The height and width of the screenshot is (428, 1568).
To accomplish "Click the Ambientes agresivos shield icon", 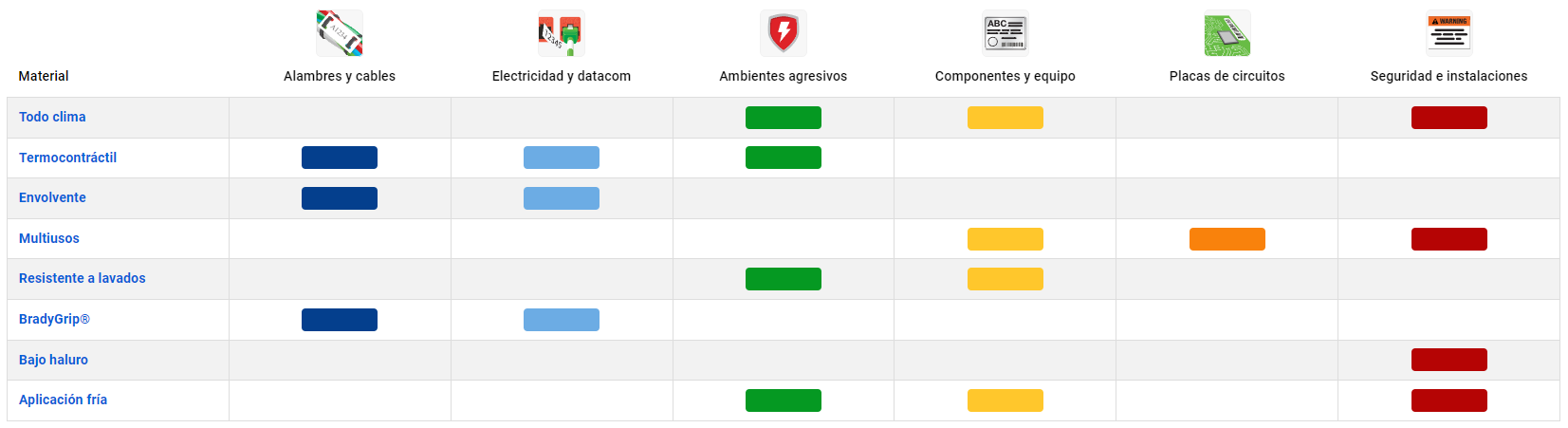I will (x=784, y=33).
